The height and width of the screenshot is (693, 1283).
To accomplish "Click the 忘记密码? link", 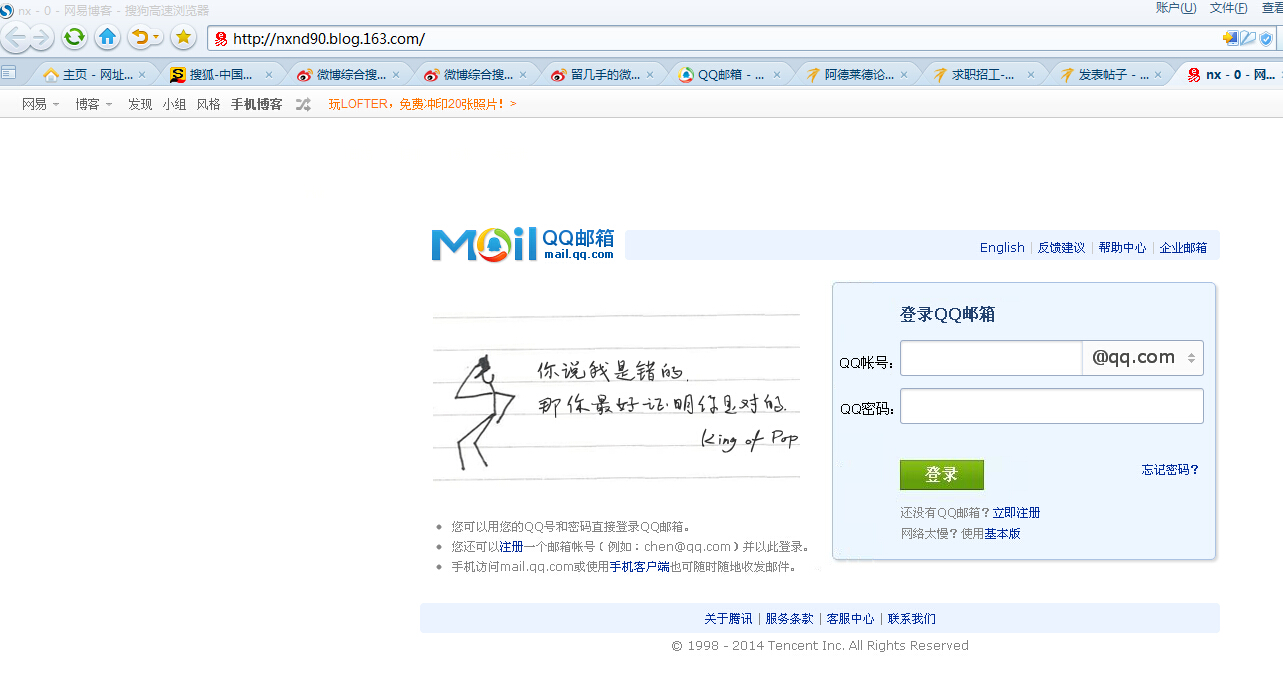I will pos(1170,470).
